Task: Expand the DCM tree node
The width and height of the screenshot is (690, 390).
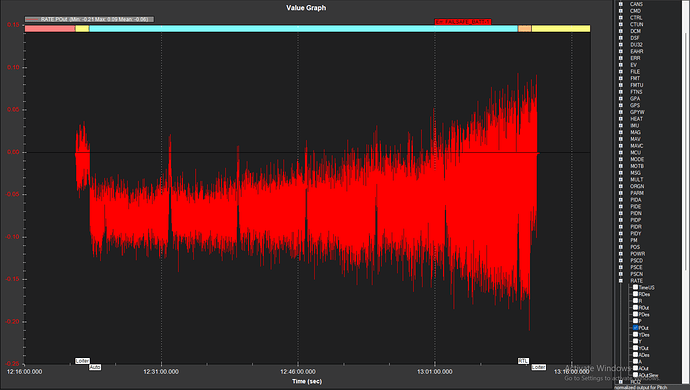Action: [x=621, y=31]
